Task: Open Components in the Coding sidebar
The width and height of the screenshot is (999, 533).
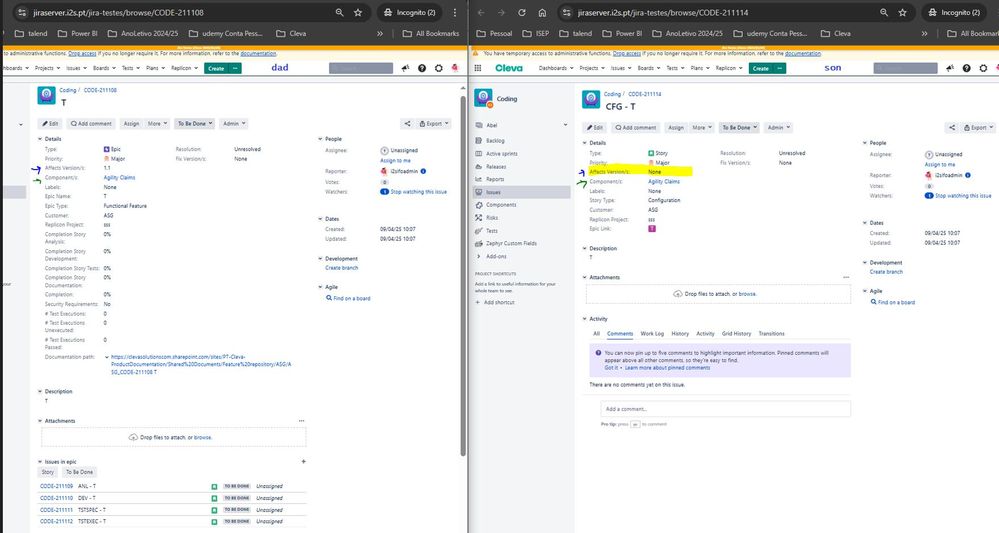Action: coord(501,205)
